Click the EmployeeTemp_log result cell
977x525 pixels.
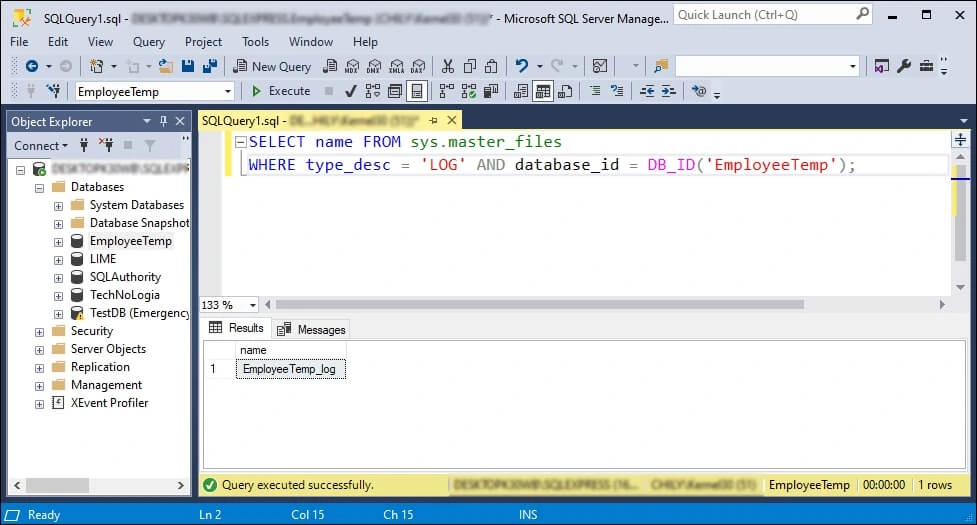(290, 369)
